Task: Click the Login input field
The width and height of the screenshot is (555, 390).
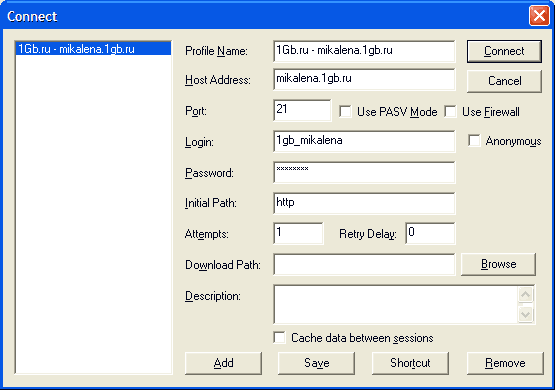Action: [x=364, y=141]
